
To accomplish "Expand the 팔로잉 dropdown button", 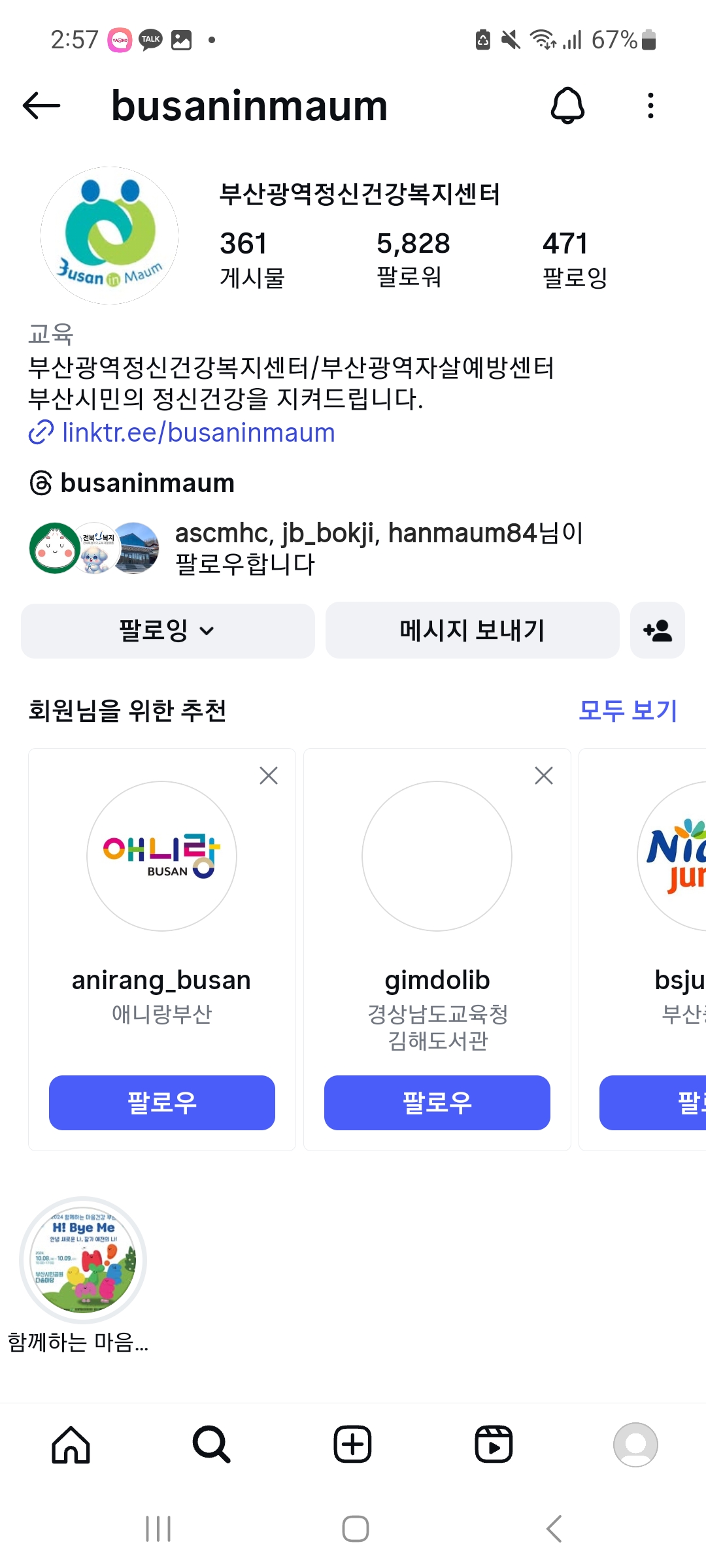I will pyautogui.click(x=167, y=630).
